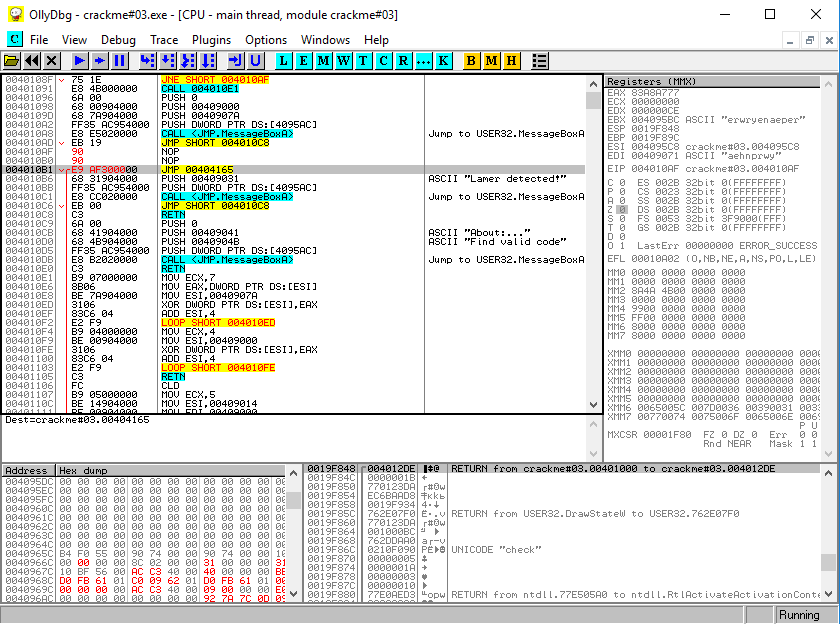This screenshot has height=624, width=840.
Task: Show run trace with the dots button
Action: [423, 61]
